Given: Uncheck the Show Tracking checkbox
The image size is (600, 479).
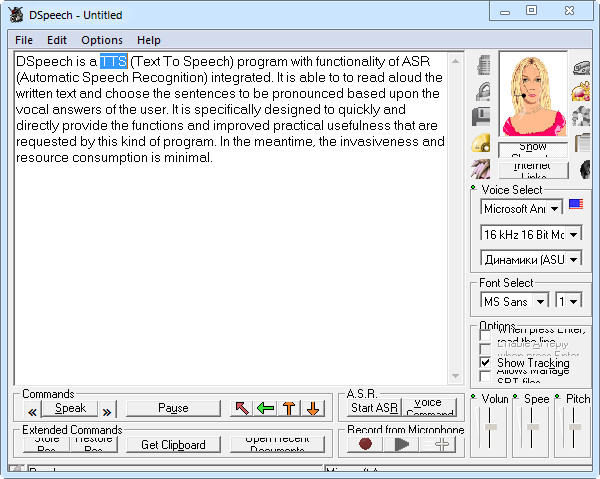Looking at the screenshot, I should [486, 362].
